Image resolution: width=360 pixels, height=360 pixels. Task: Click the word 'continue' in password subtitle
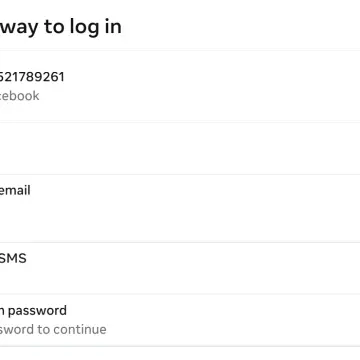pos(80,329)
